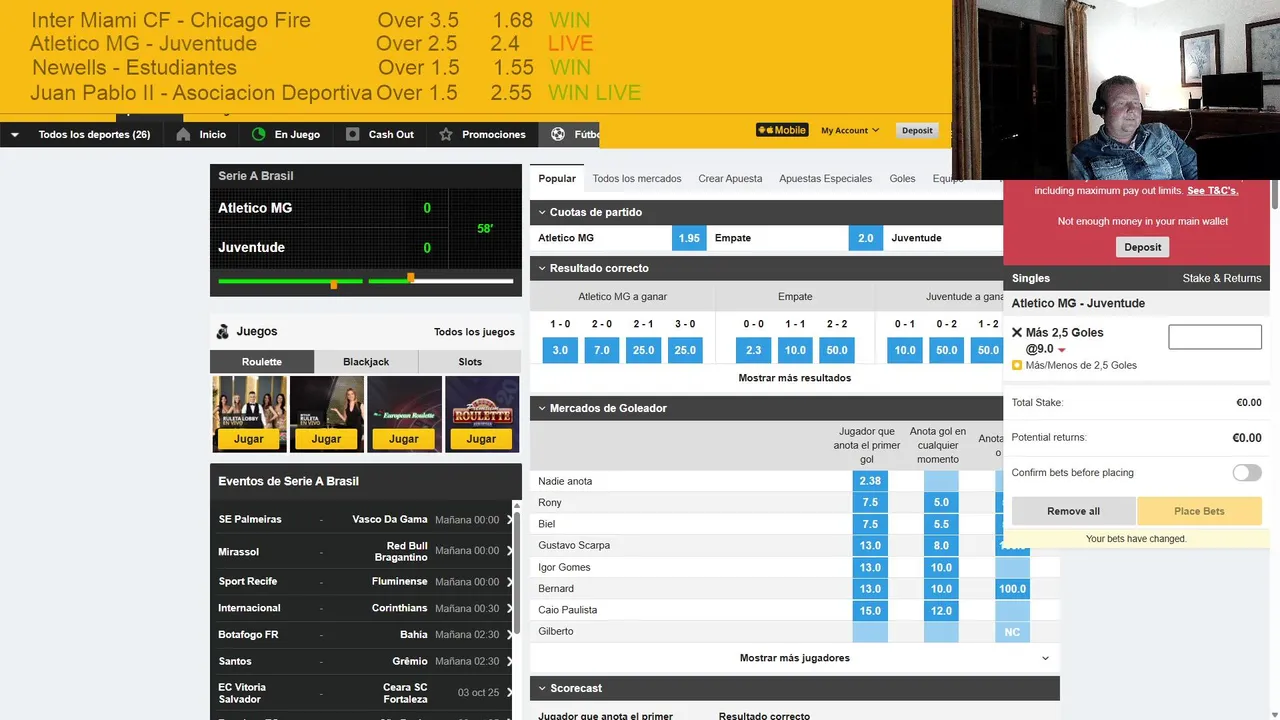Click dice icon beside Juegos
Screen dimensions: 1280x720
pyautogui.click(x=222, y=332)
